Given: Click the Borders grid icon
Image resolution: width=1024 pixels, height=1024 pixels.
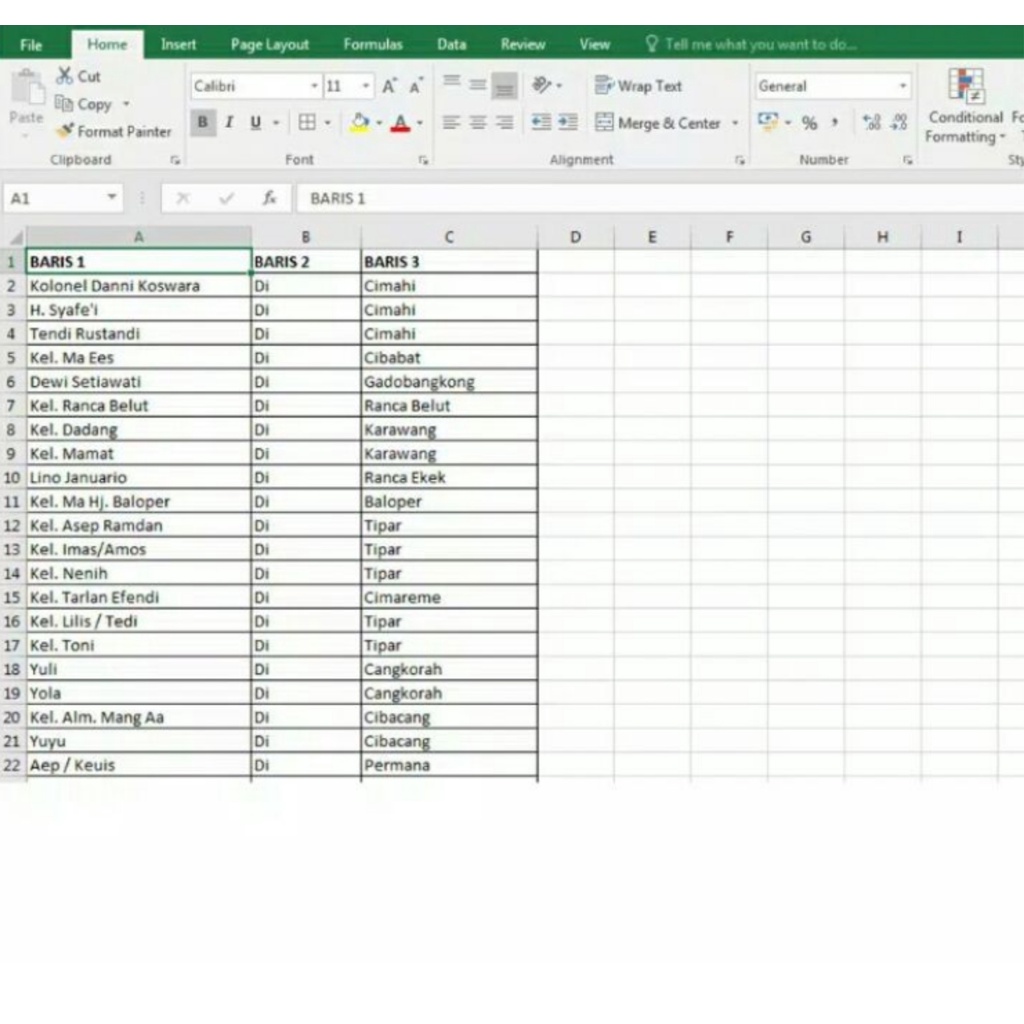Looking at the screenshot, I should point(307,122).
